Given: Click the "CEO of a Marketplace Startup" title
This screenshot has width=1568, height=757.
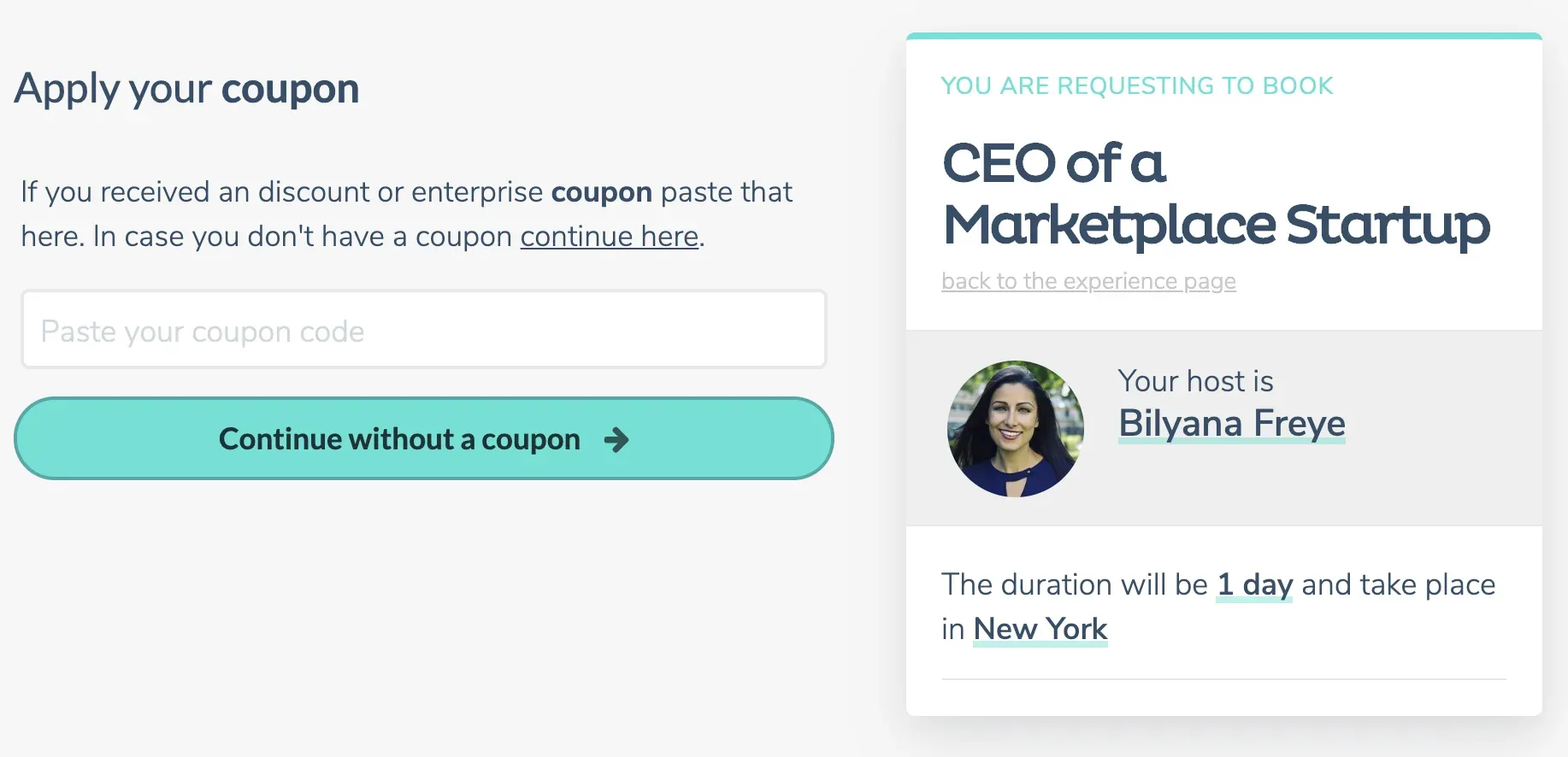Looking at the screenshot, I should pyautogui.click(x=1215, y=194).
